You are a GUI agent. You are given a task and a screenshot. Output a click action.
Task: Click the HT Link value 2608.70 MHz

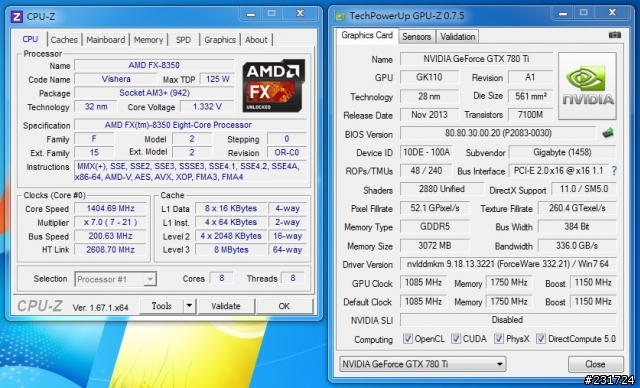110,249
